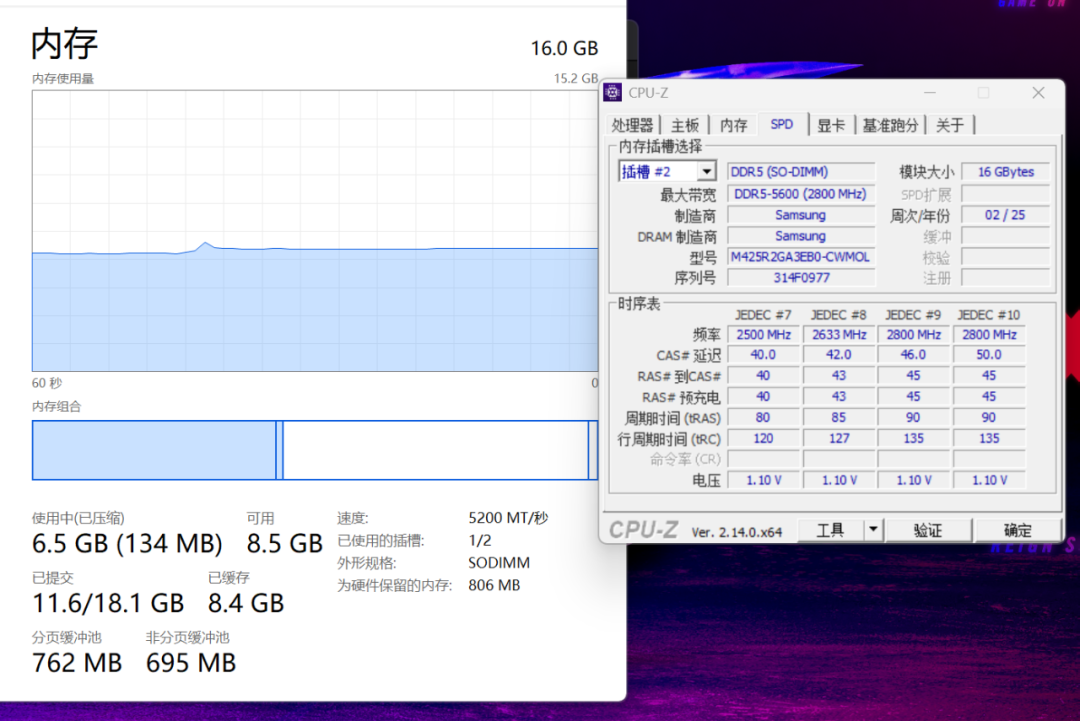Click the serial number 314F0977
This screenshot has width=1080, height=721.
click(x=800, y=278)
